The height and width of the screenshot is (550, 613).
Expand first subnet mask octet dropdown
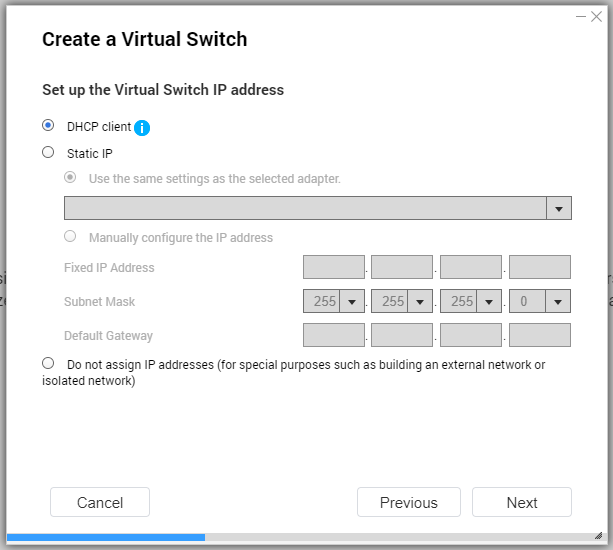click(x=351, y=301)
